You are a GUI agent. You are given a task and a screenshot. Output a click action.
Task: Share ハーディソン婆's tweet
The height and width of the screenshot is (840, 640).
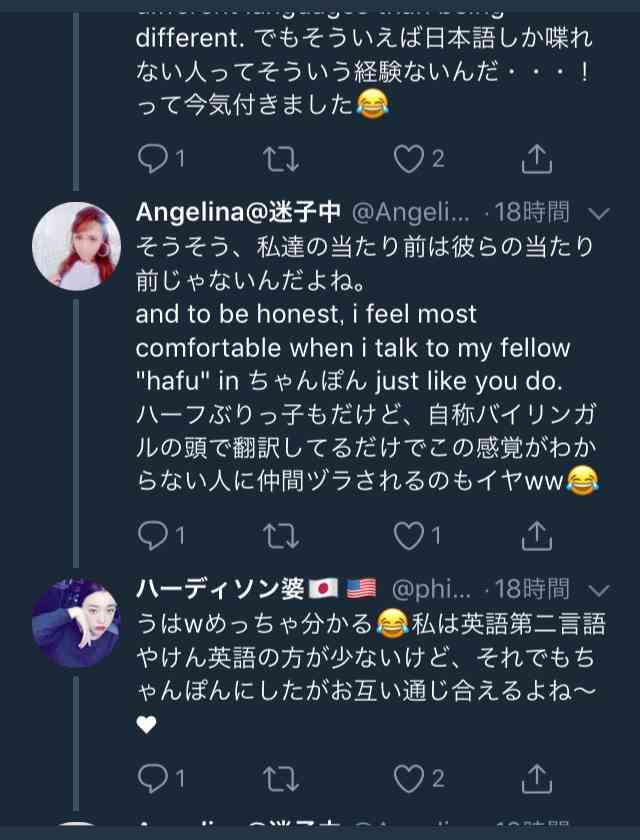pos(537,777)
